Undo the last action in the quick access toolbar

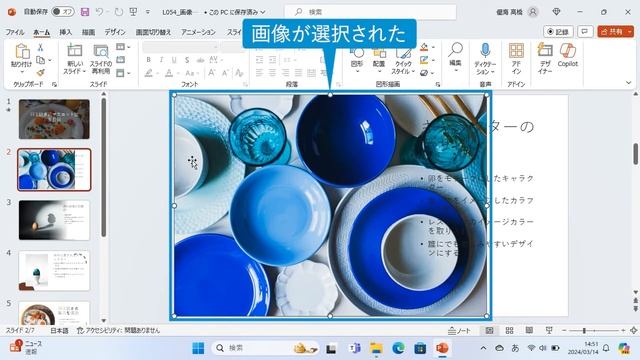tap(99, 12)
